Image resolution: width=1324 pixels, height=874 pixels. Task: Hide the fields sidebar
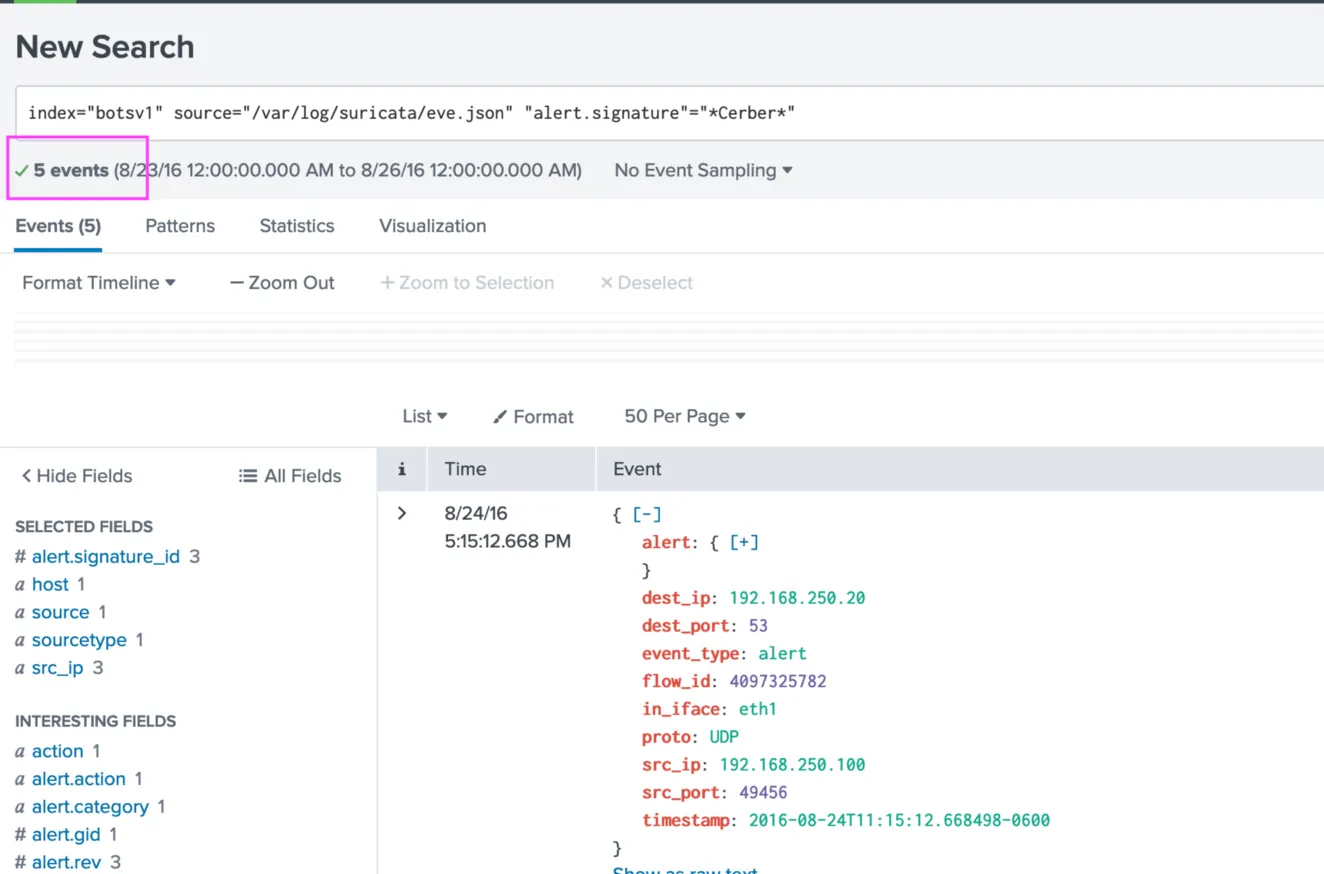point(77,476)
